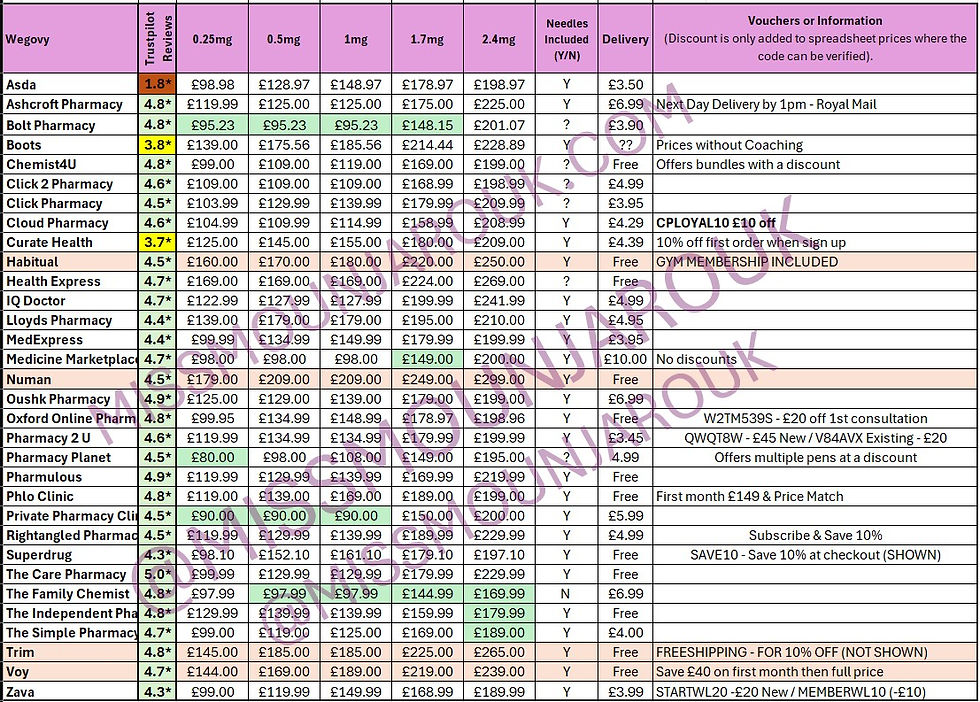
Task: Click Medicine Marketplace's £149.00 cell
Action: pyautogui.click(x=428, y=359)
